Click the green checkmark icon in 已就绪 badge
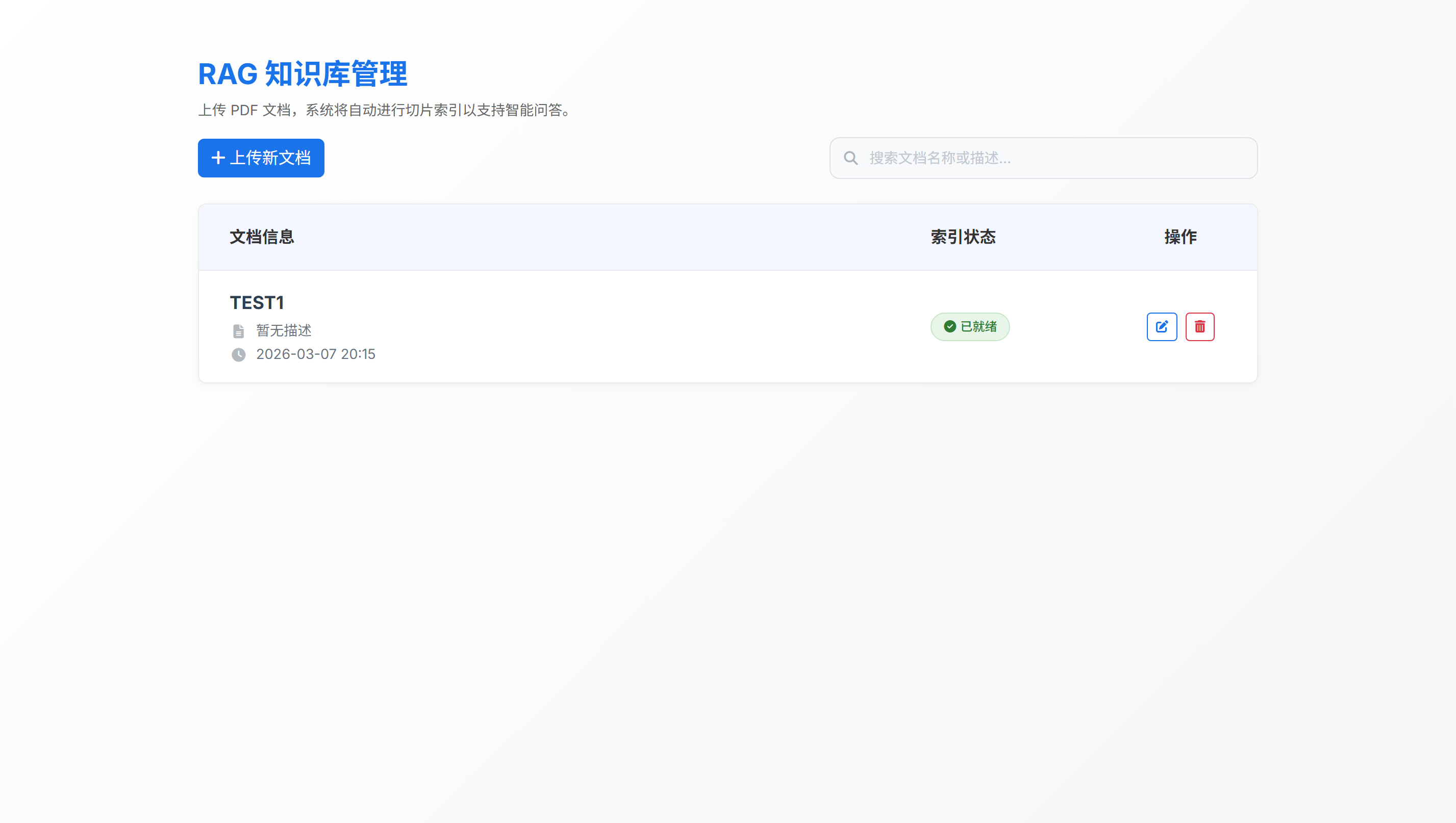Screen dimensions: 1456x823 [949, 327]
